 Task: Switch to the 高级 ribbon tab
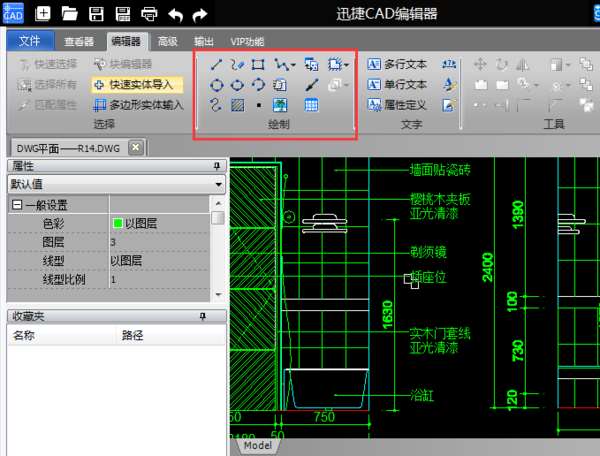click(168, 41)
